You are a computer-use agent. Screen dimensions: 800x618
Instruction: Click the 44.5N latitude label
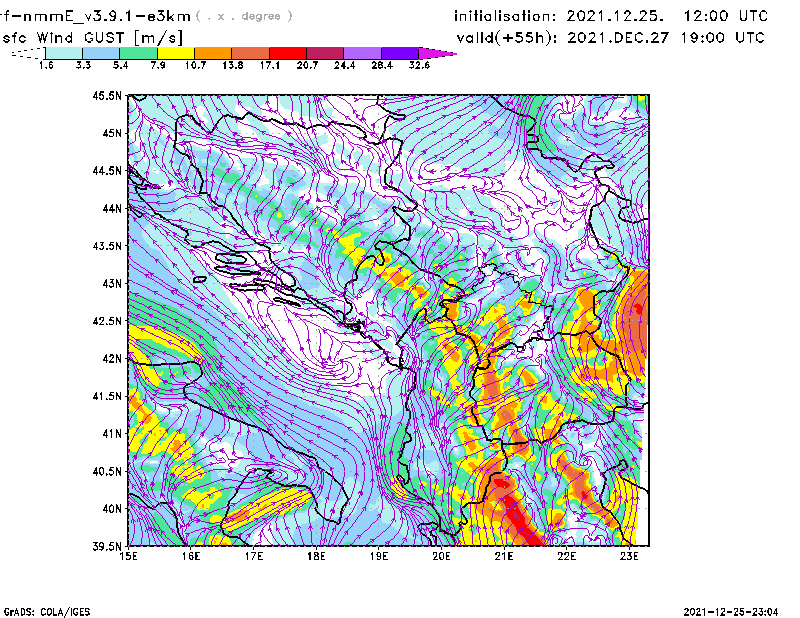click(107, 170)
